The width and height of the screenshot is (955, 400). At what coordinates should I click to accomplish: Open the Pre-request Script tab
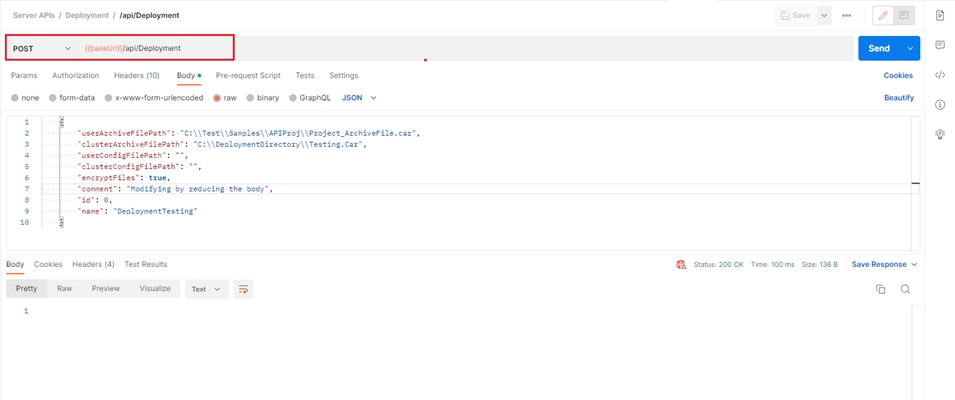248,75
